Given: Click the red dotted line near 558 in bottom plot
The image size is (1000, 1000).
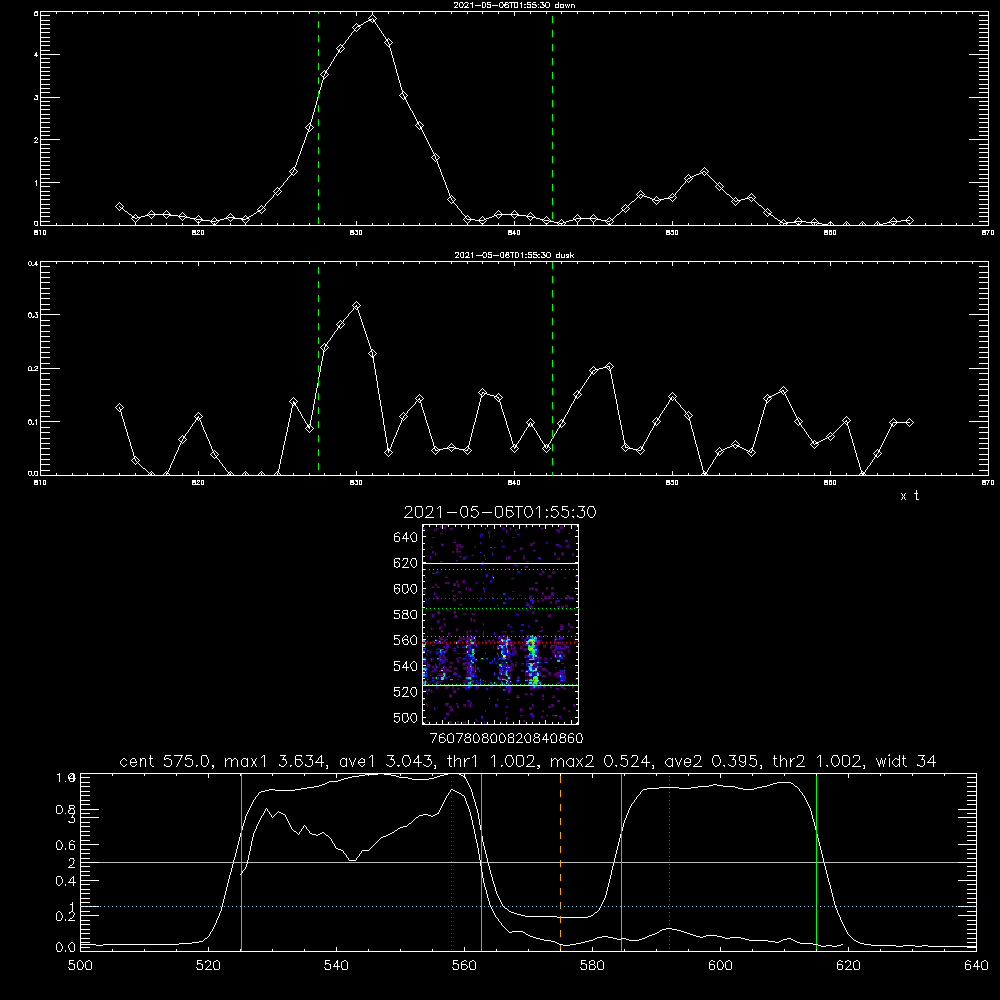Looking at the screenshot, I should coord(452,861).
